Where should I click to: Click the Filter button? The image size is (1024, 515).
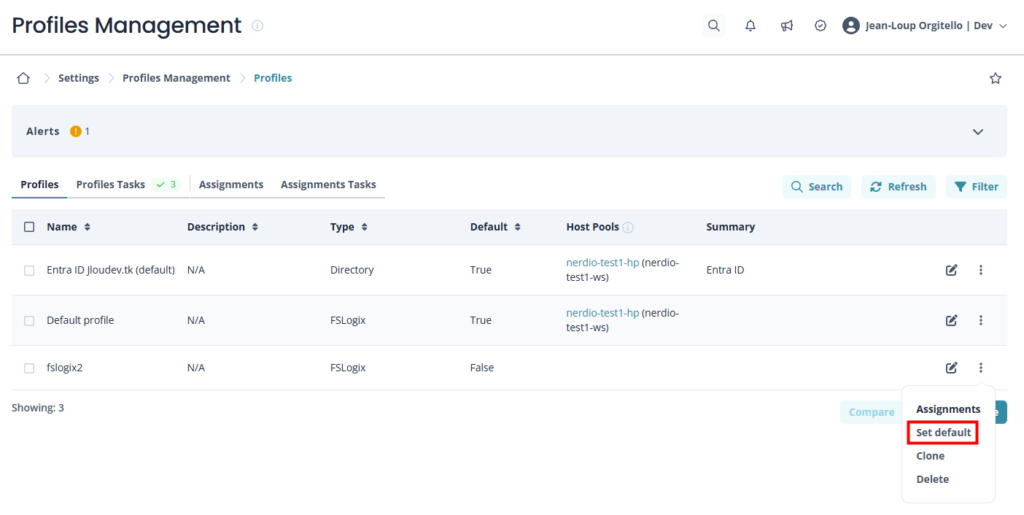click(976, 187)
